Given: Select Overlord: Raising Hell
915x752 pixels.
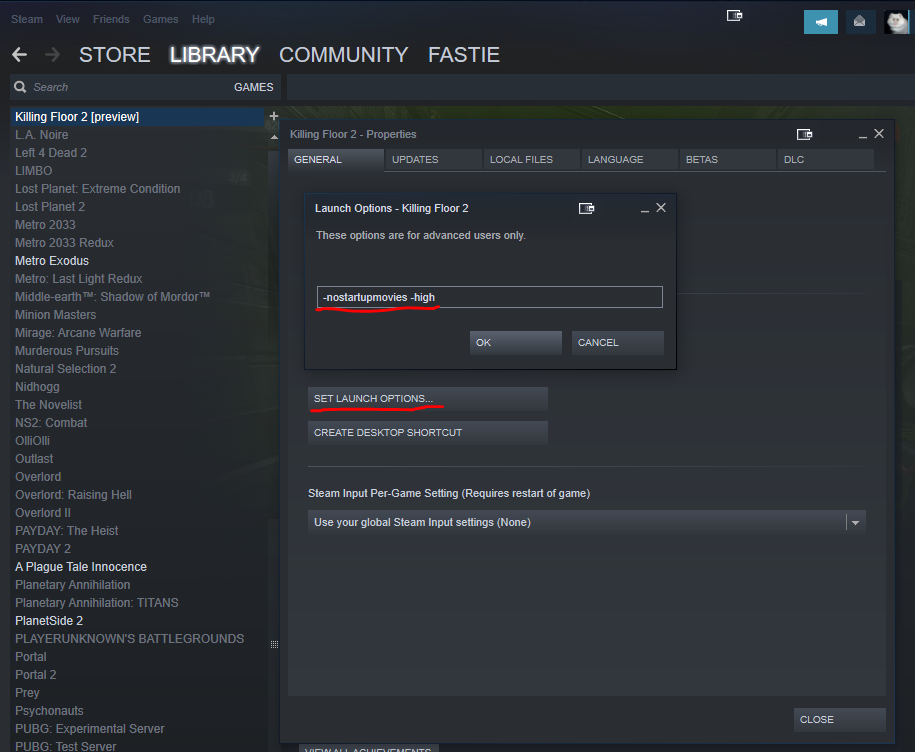Looking at the screenshot, I should click(74, 495).
